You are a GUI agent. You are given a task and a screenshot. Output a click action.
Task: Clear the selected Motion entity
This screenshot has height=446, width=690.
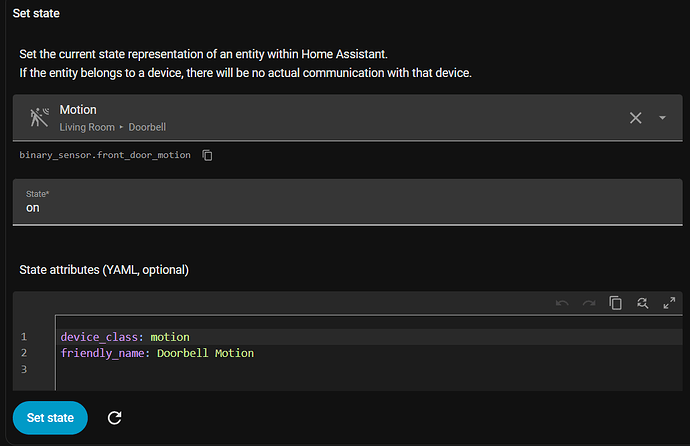pyautogui.click(x=635, y=118)
